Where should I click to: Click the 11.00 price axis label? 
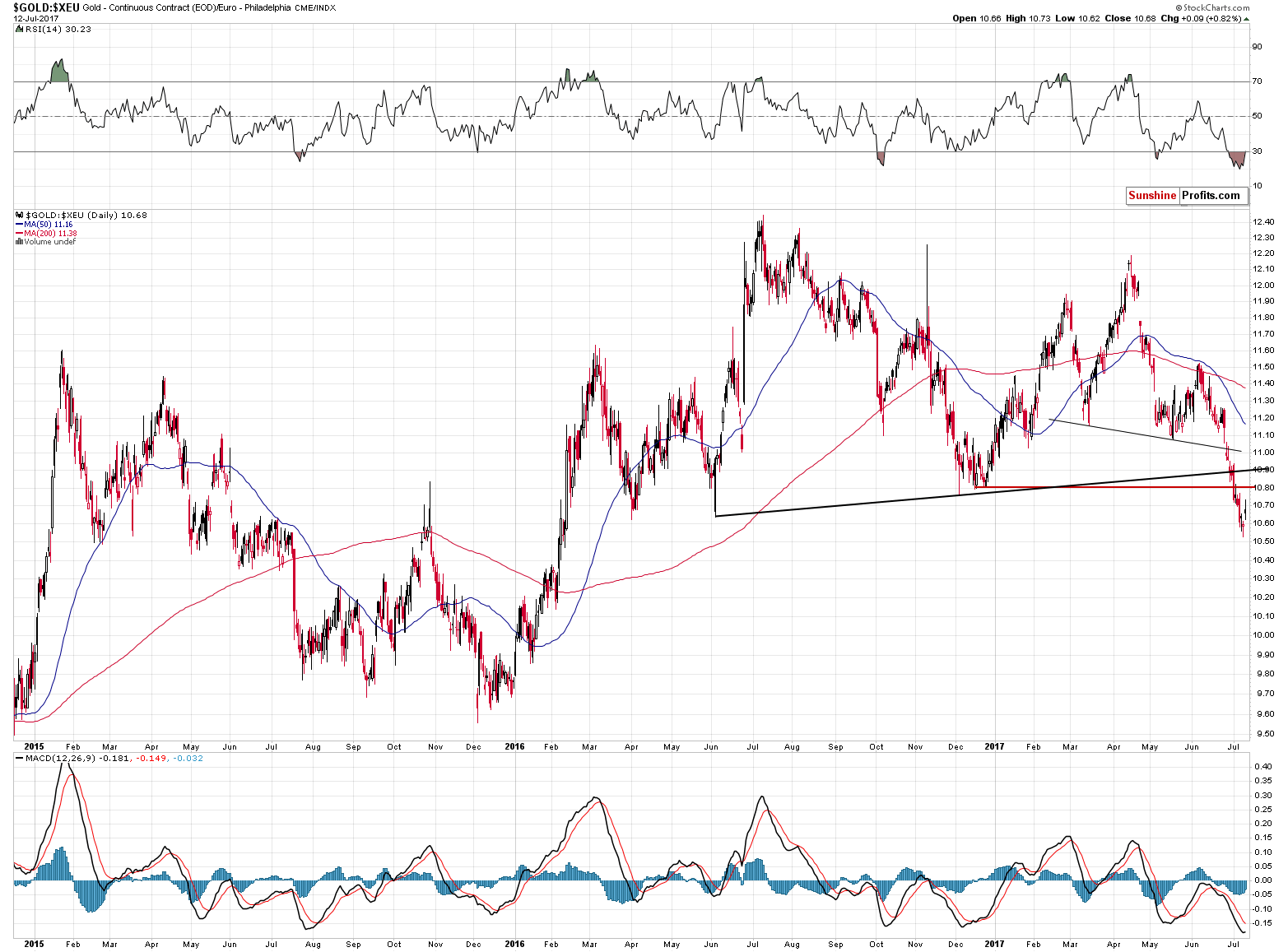point(1263,453)
